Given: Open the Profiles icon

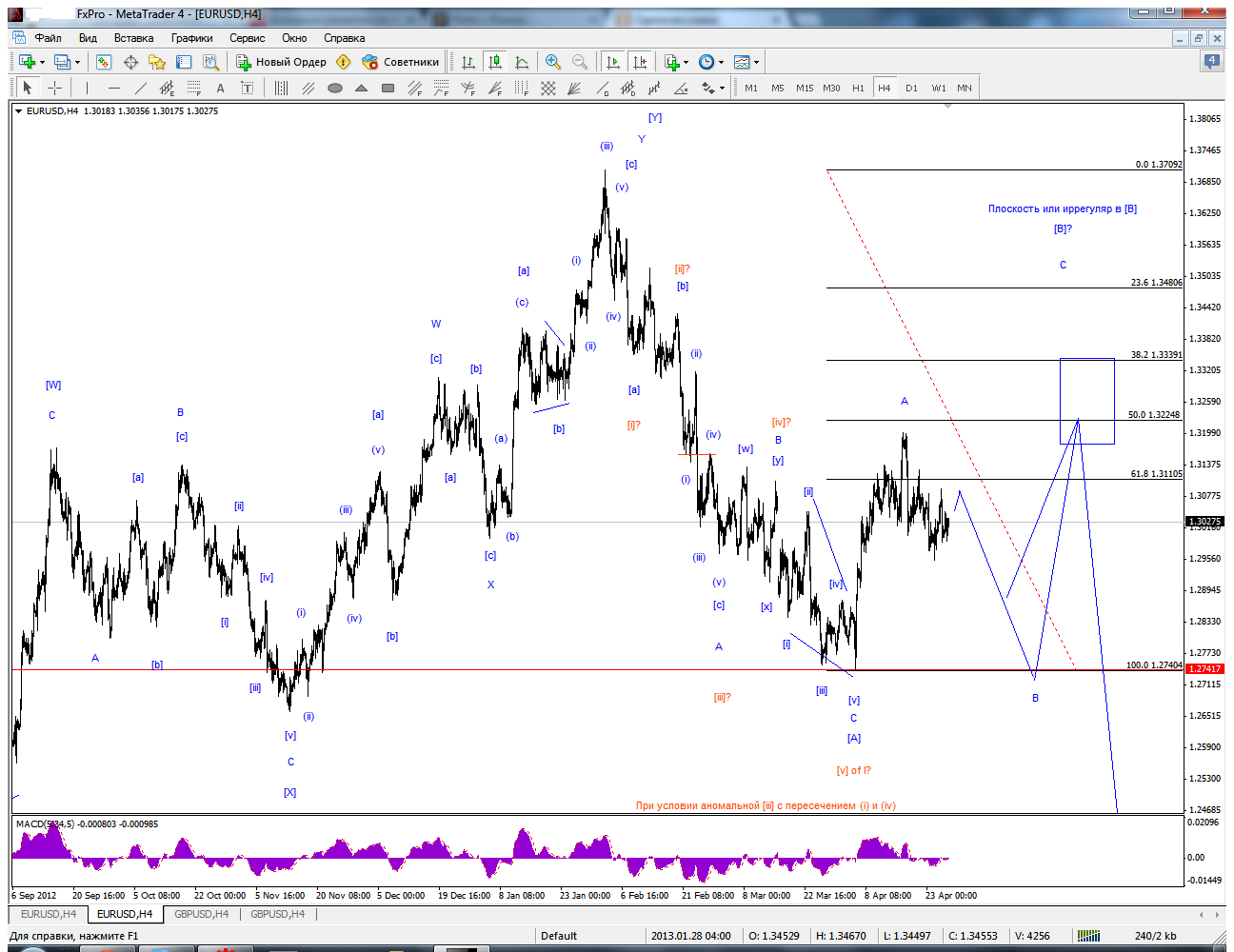Looking at the screenshot, I should point(62,62).
